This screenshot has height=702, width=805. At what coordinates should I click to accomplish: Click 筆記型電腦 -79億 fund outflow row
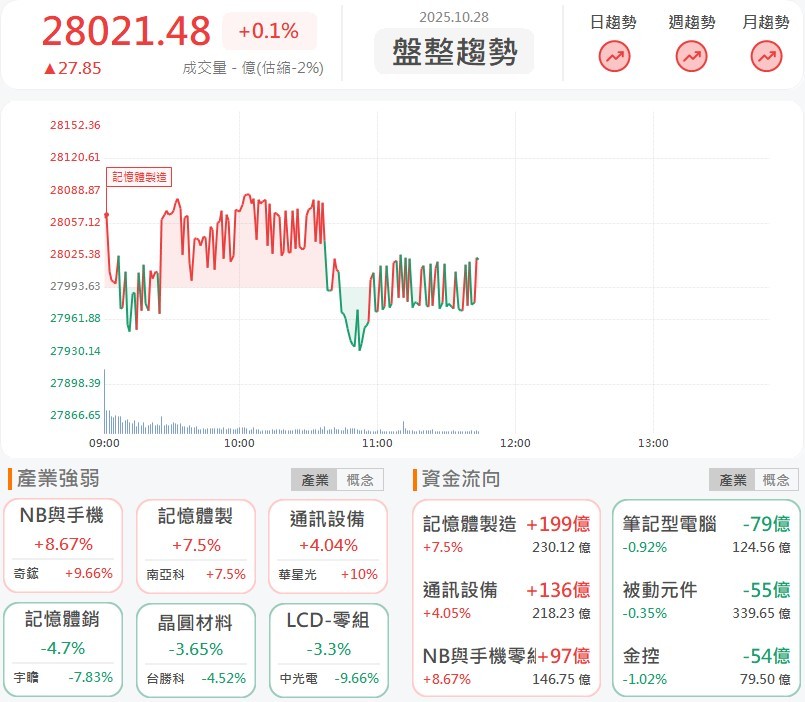coord(705,534)
